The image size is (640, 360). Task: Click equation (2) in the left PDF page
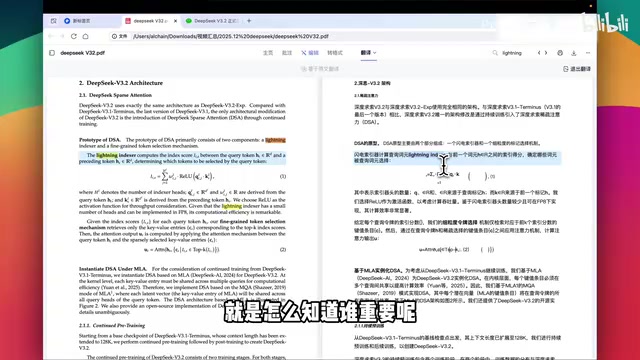click(x=182, y=249)
